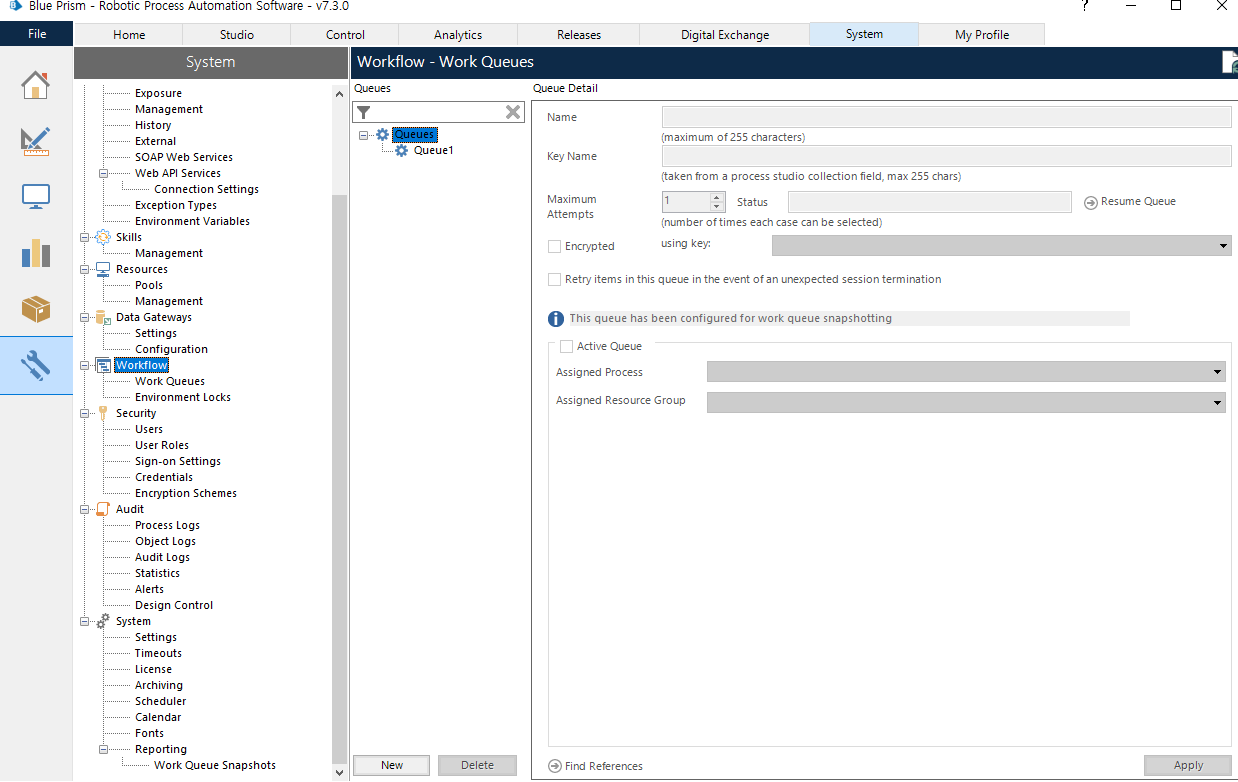
Task: Click the Blue Prism logo in the title bar
Action: coord(16,5)
